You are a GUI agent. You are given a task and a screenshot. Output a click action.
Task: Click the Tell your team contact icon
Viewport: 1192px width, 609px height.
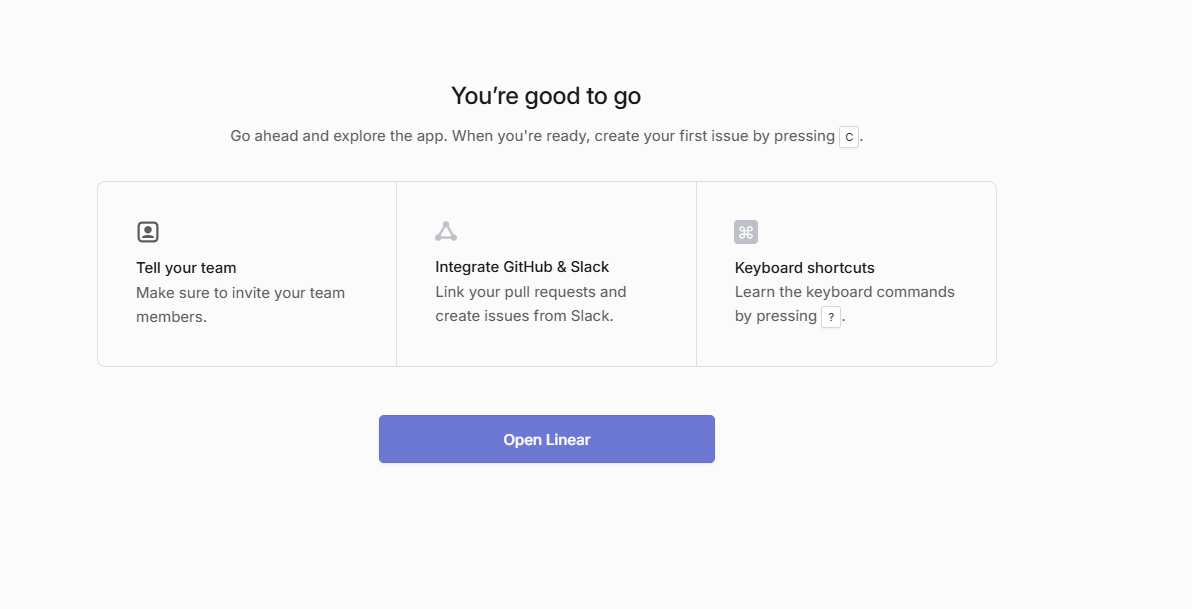[x=148, y=232]
